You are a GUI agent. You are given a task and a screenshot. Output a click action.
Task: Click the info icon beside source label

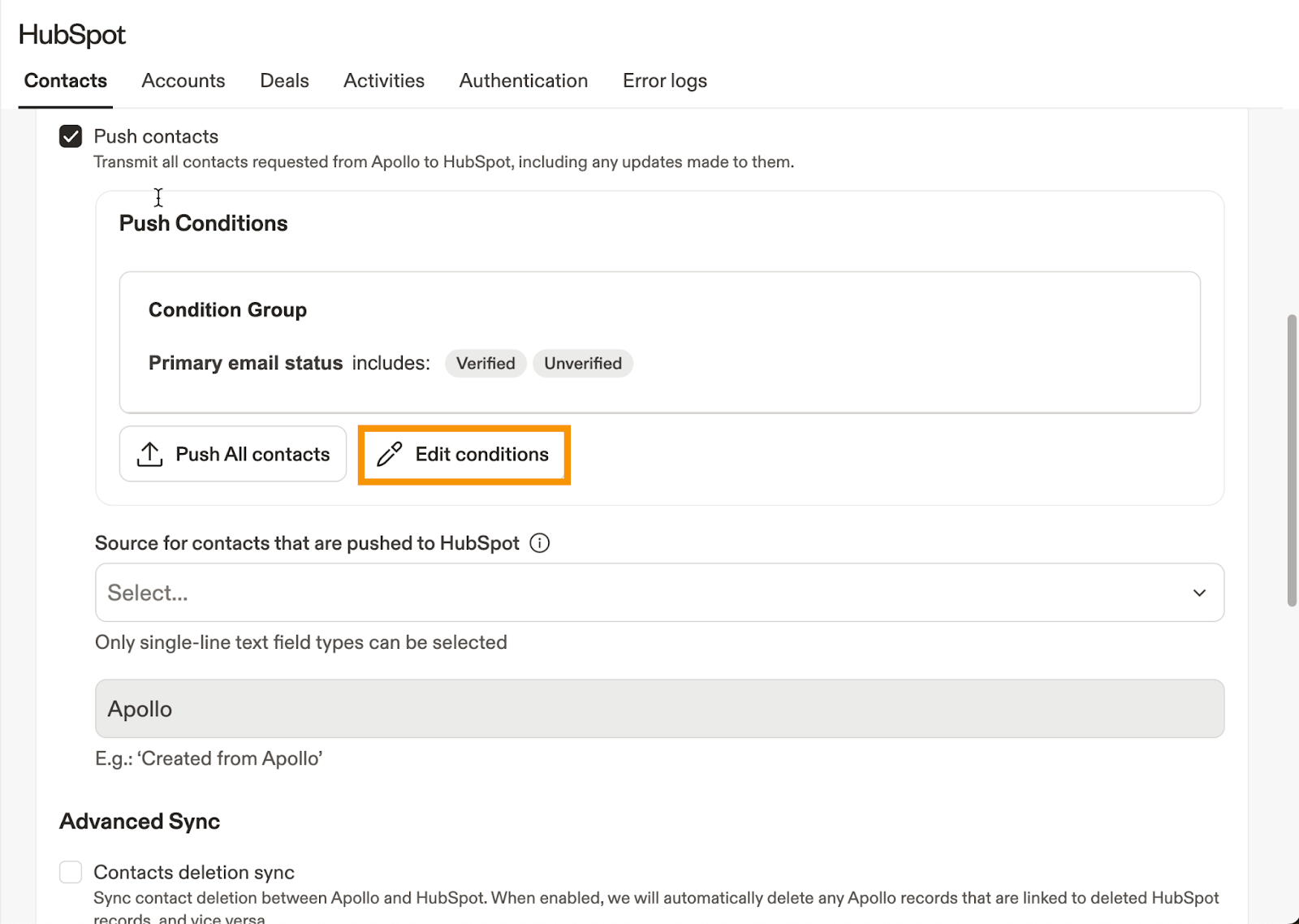[539, 543]
